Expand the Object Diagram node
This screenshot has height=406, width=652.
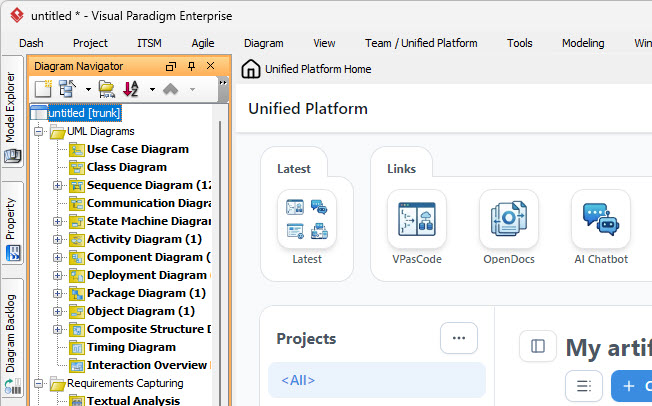tap(57, 311)
